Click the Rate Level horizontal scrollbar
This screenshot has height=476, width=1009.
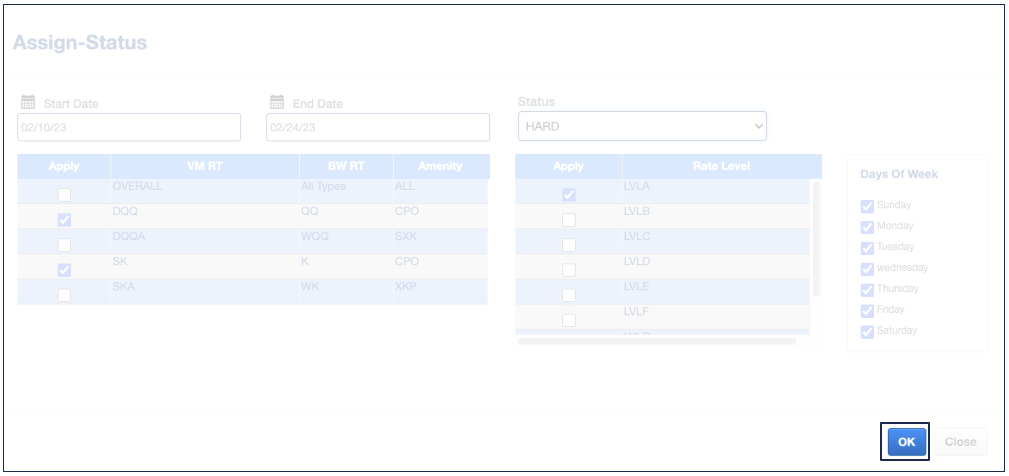(x=656, y=341)
